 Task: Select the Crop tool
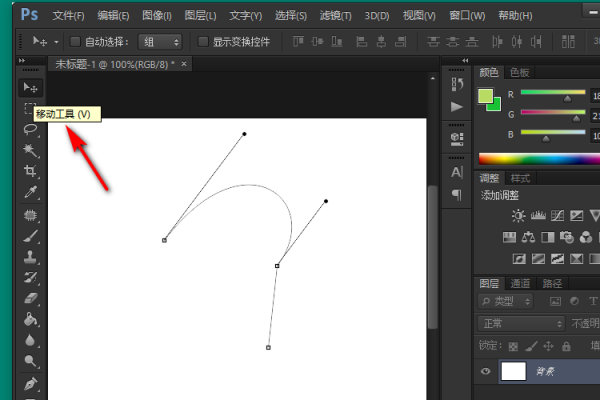pyautogui.click(x=30, y=171)
